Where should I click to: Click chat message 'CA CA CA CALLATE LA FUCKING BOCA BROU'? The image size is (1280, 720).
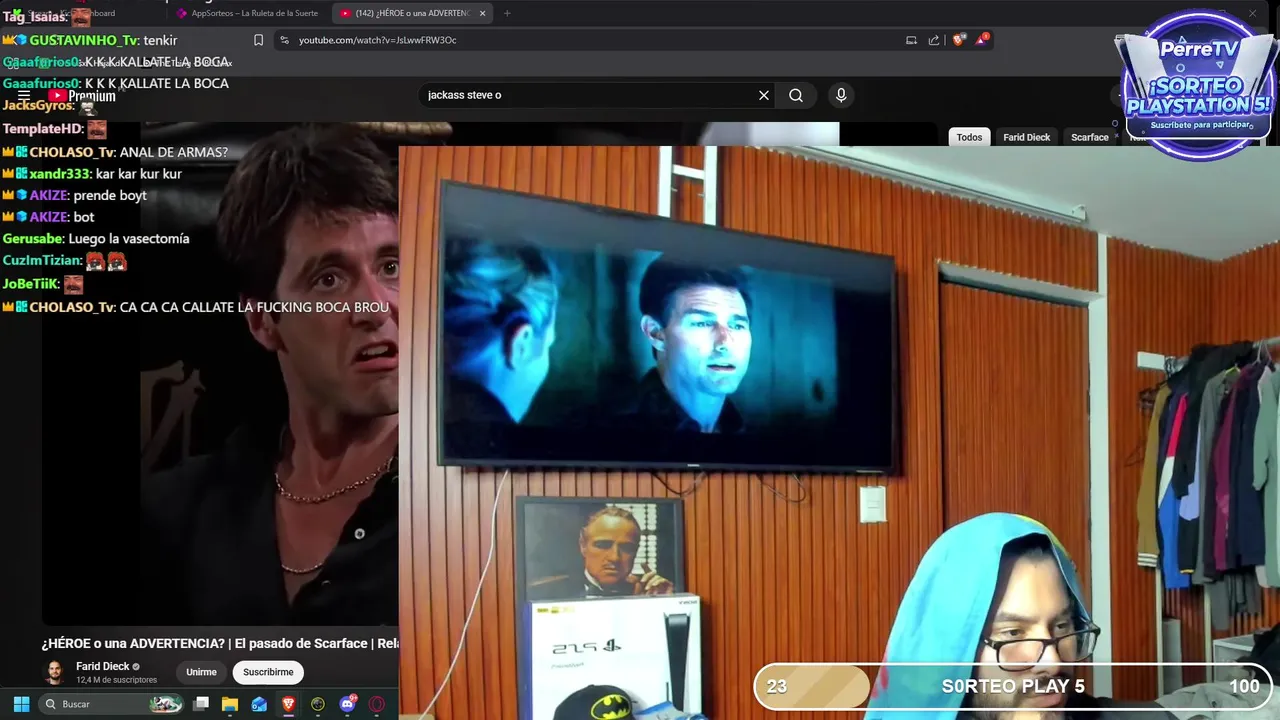254,308
